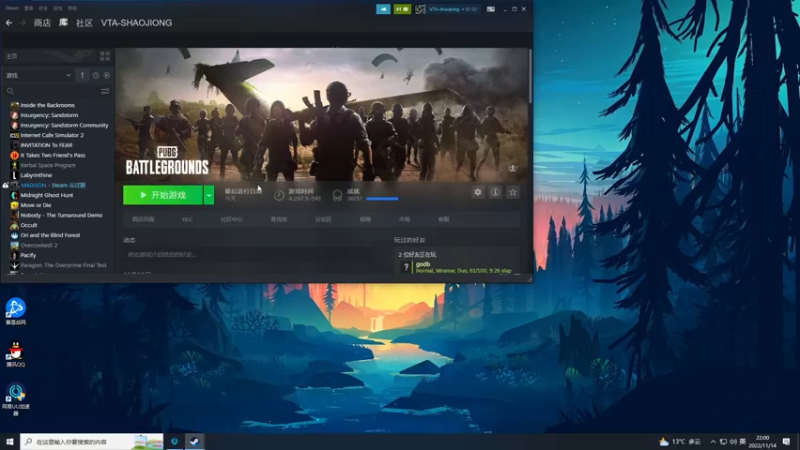
Task: Select MADiSON Steam cloud entry
Action: pos(53,185)
